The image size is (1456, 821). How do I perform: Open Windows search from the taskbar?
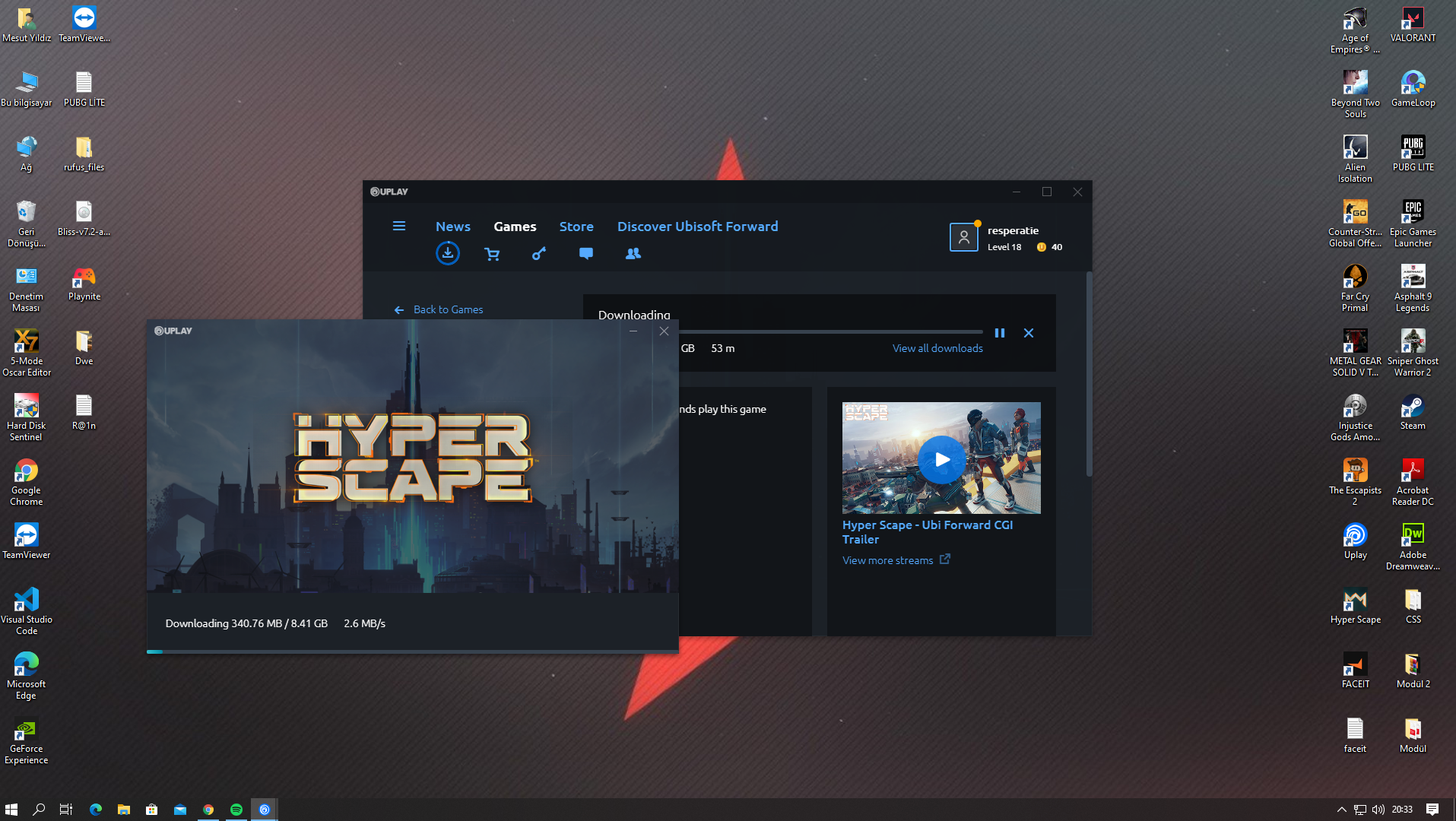pos(39,810)
